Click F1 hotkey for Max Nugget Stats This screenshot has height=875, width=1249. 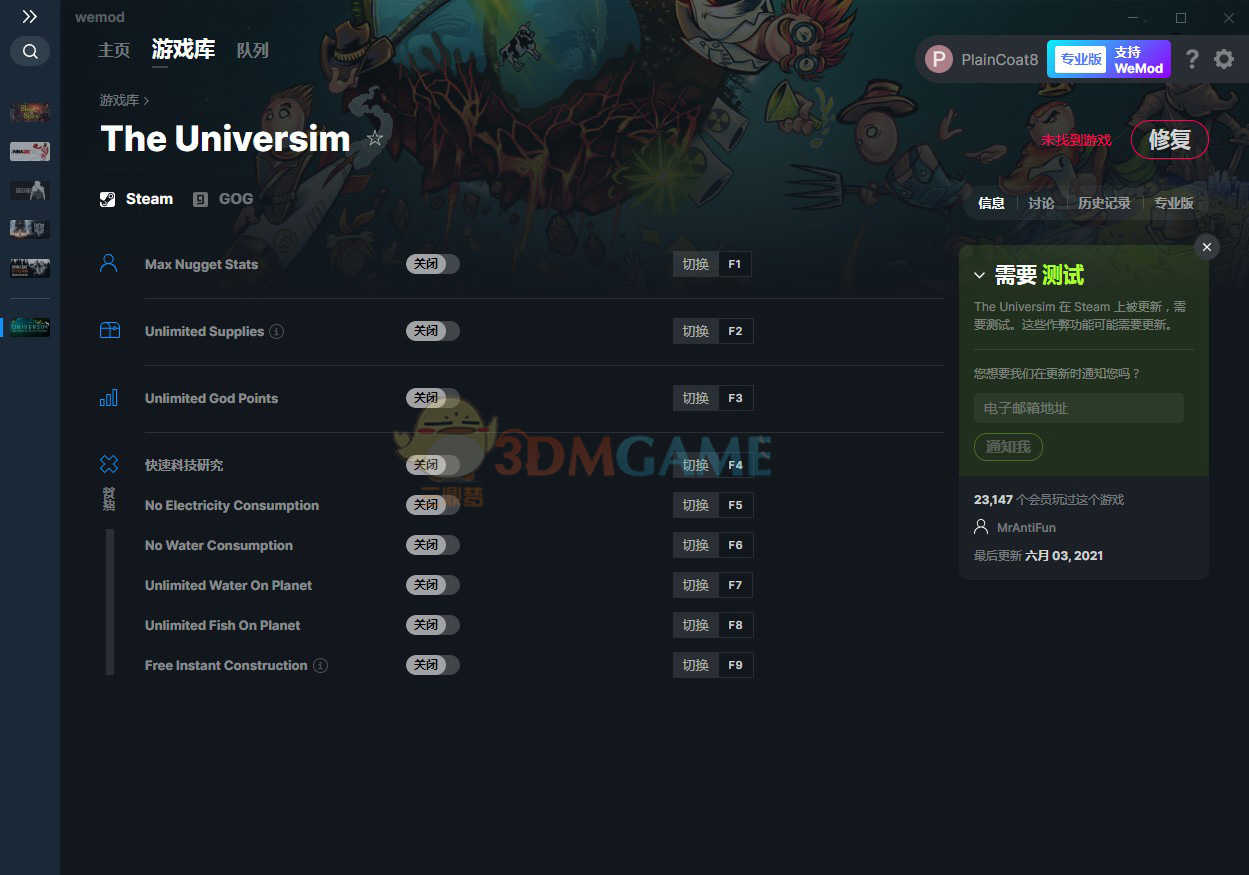pyautogui.click(x=735, y=264)
